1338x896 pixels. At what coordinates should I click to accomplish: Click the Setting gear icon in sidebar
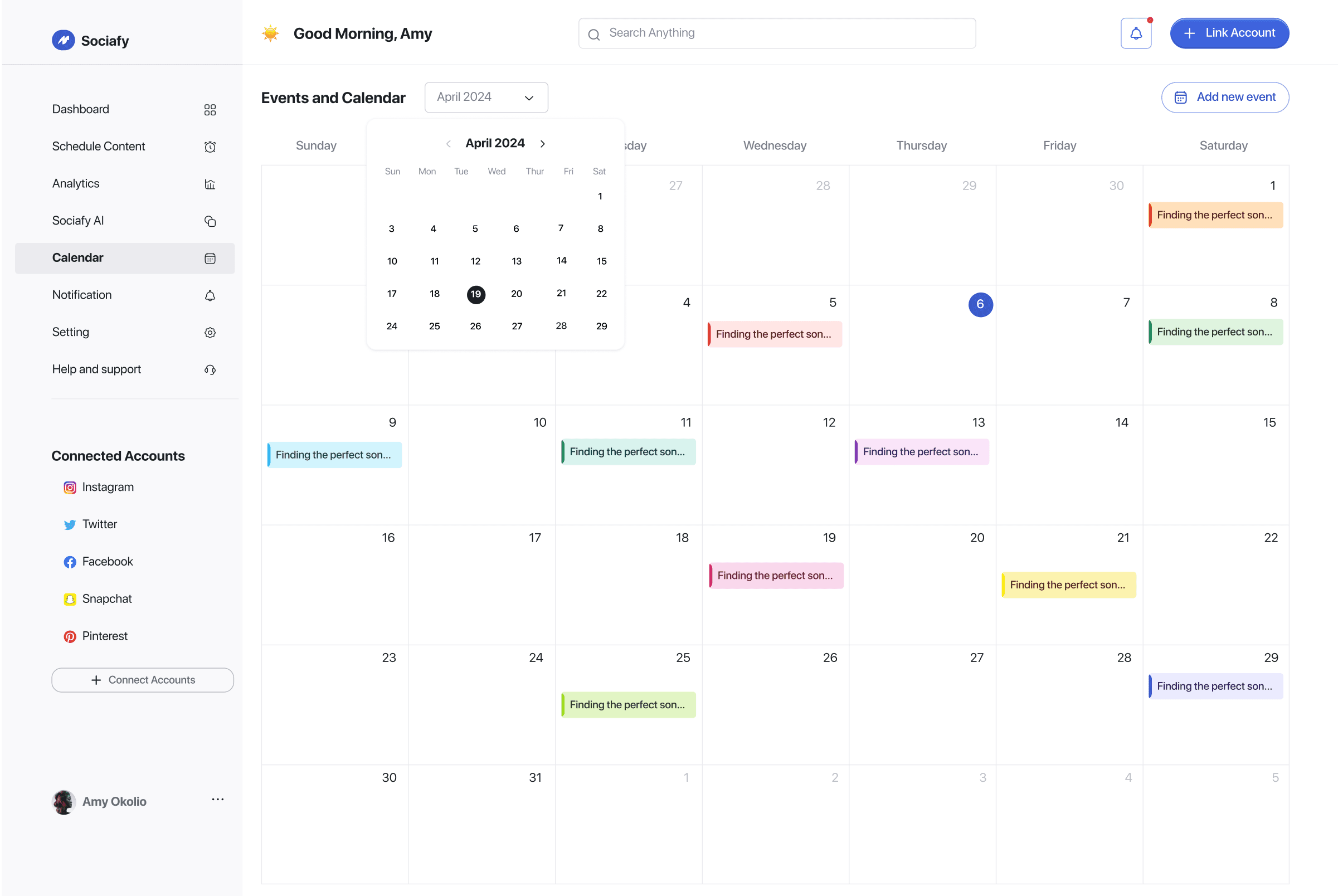pyautogui.click(x=210, y=333)
